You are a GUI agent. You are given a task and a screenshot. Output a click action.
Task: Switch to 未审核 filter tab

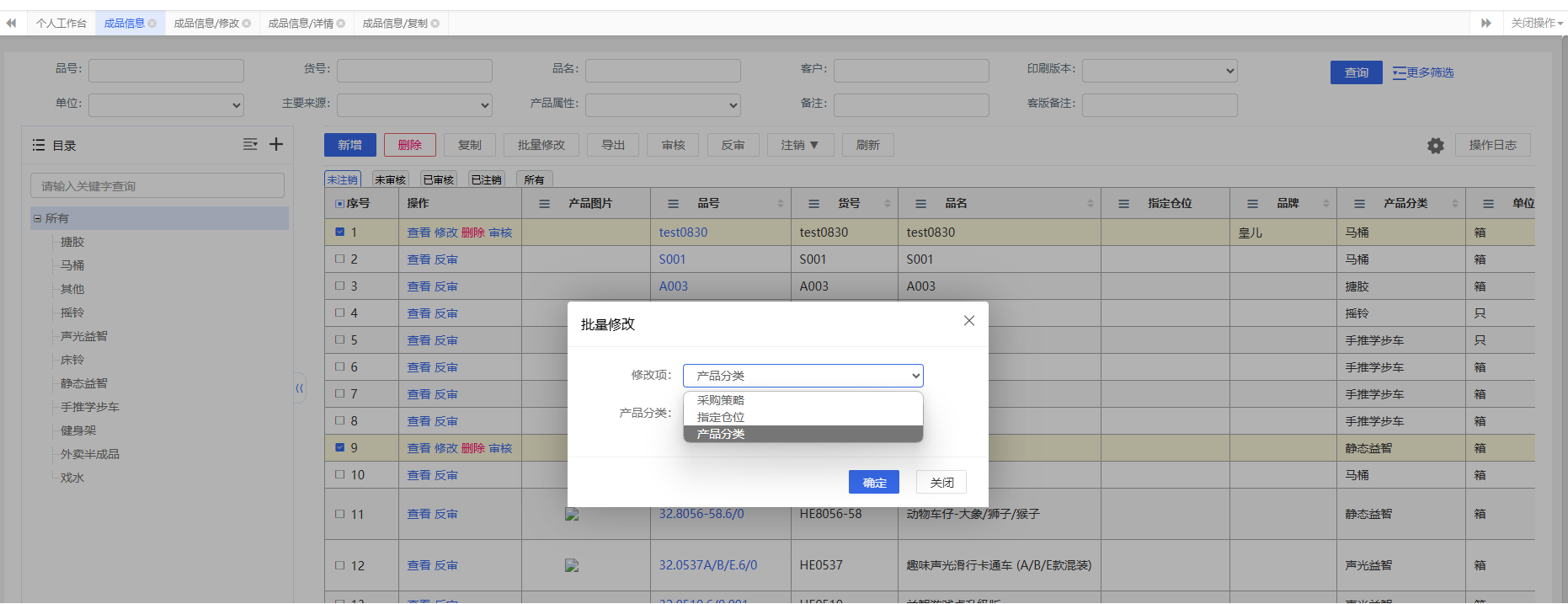[x=391, y=179]
